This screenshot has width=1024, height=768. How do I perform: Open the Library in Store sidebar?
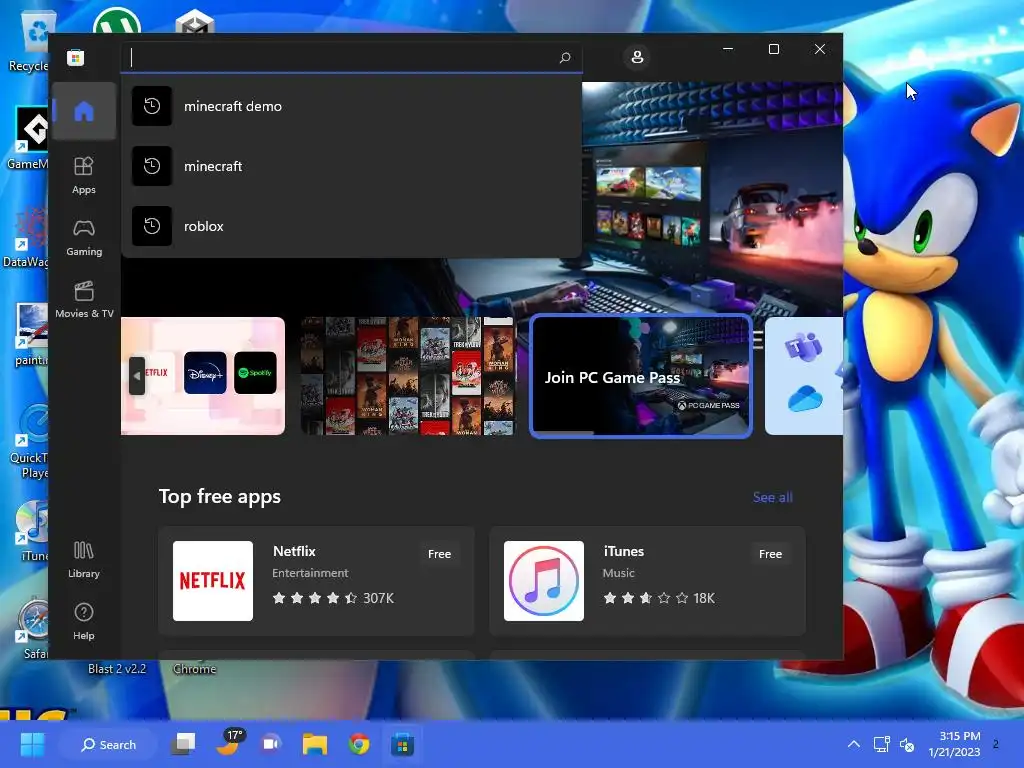pos(84,560)
